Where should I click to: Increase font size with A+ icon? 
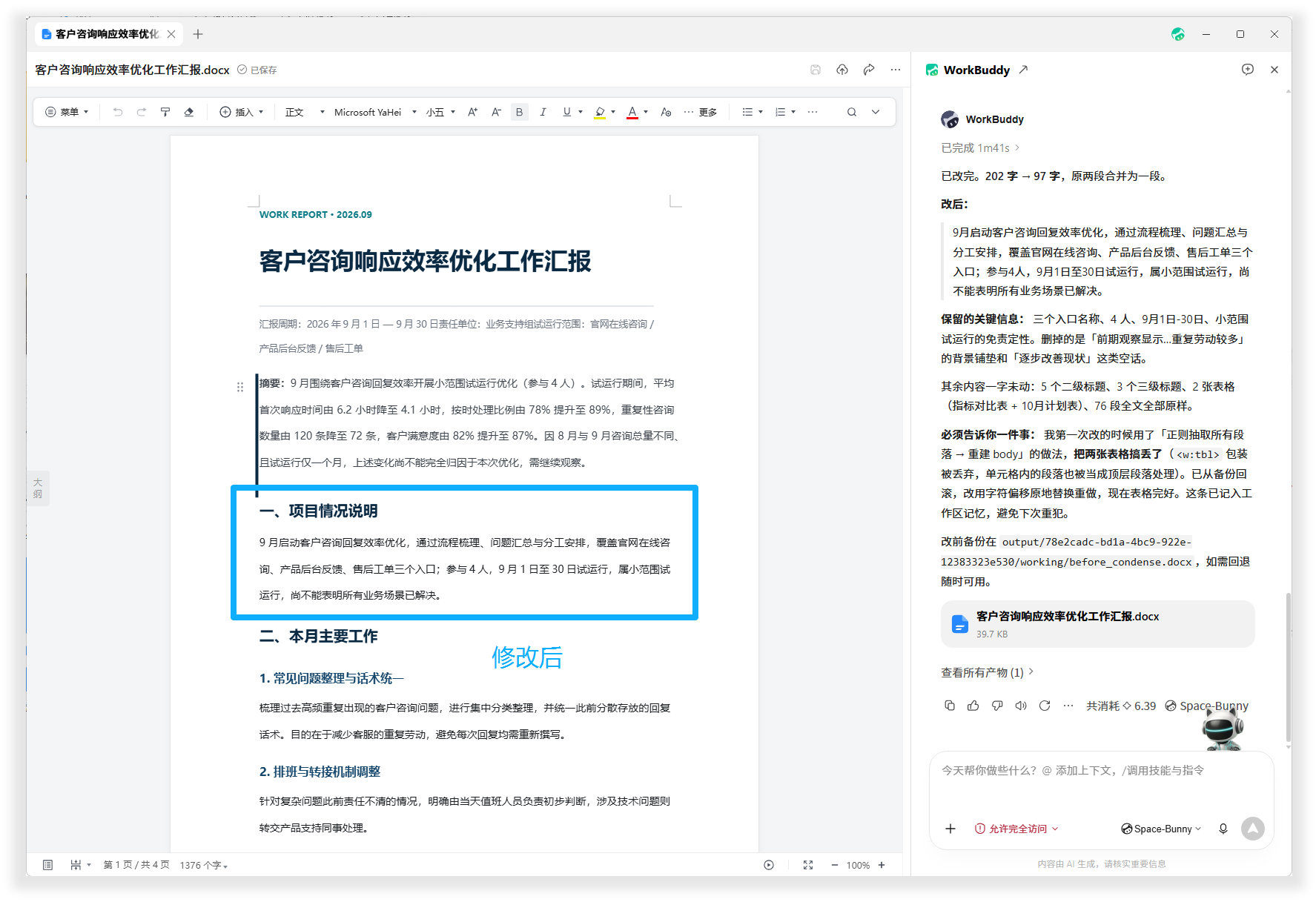472,112
